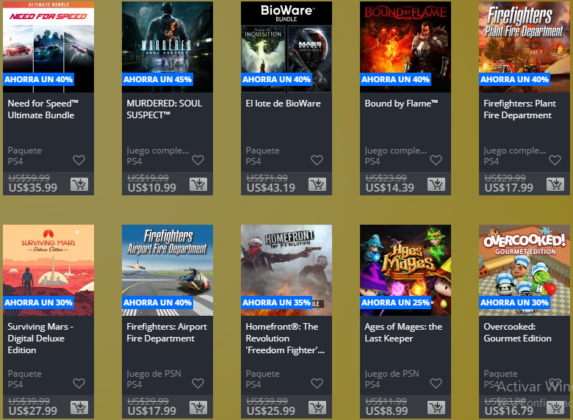Add Homefront: The Revolution to cart

(x=317, y=408)
